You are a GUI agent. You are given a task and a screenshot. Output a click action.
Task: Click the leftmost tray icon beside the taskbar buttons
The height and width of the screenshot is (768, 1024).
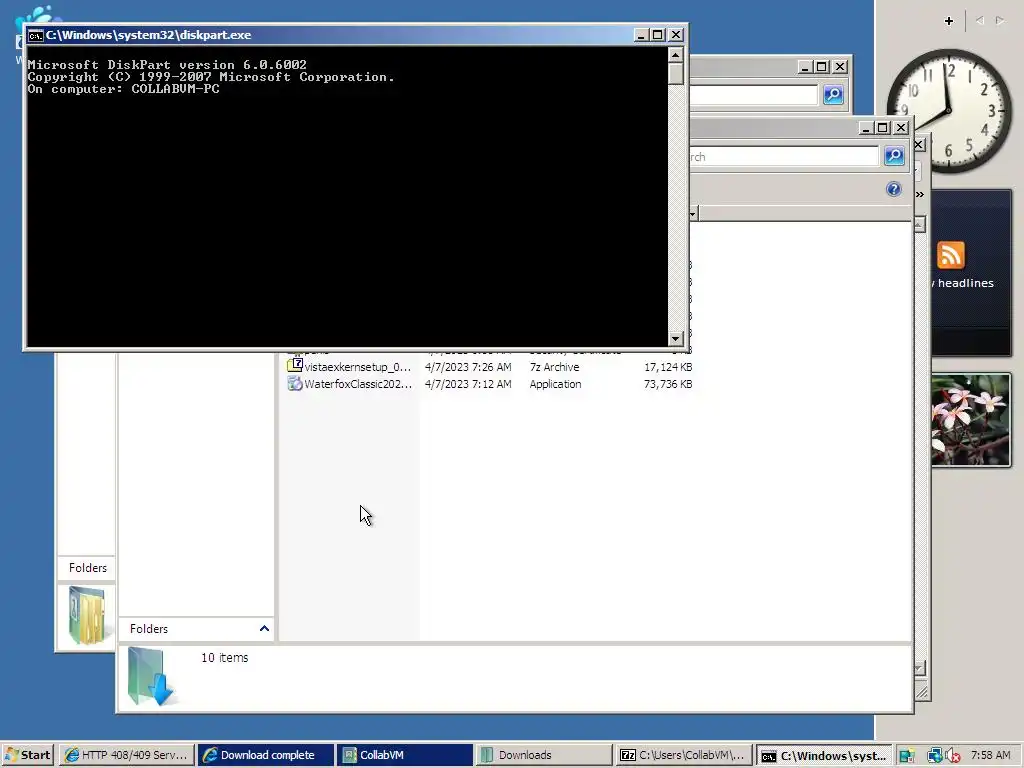pos(906,756)
